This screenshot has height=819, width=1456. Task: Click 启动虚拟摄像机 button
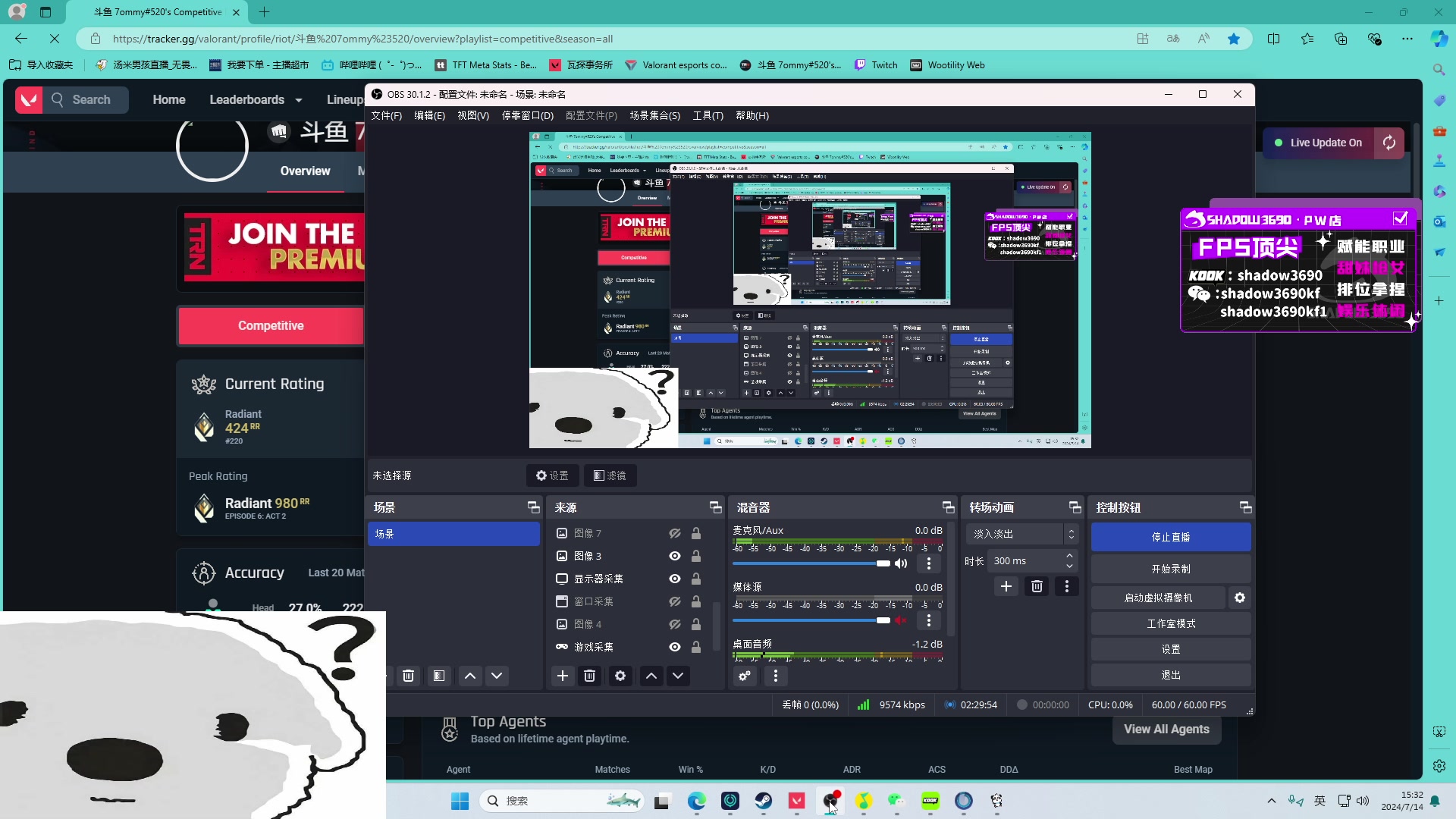(x=1158, y=598)
